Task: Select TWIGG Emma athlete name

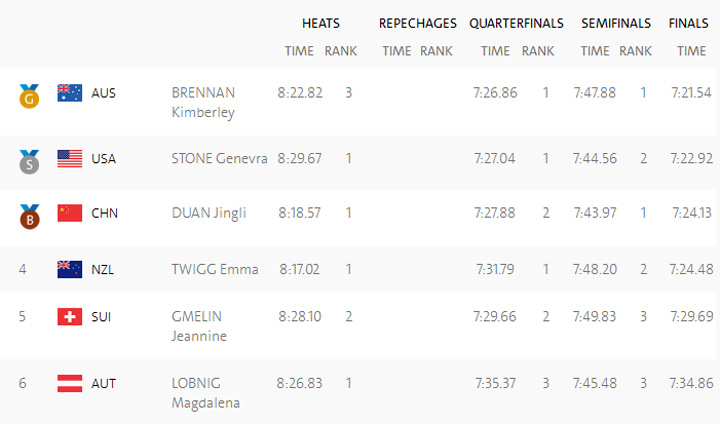Action: click(x=215, y=268)
